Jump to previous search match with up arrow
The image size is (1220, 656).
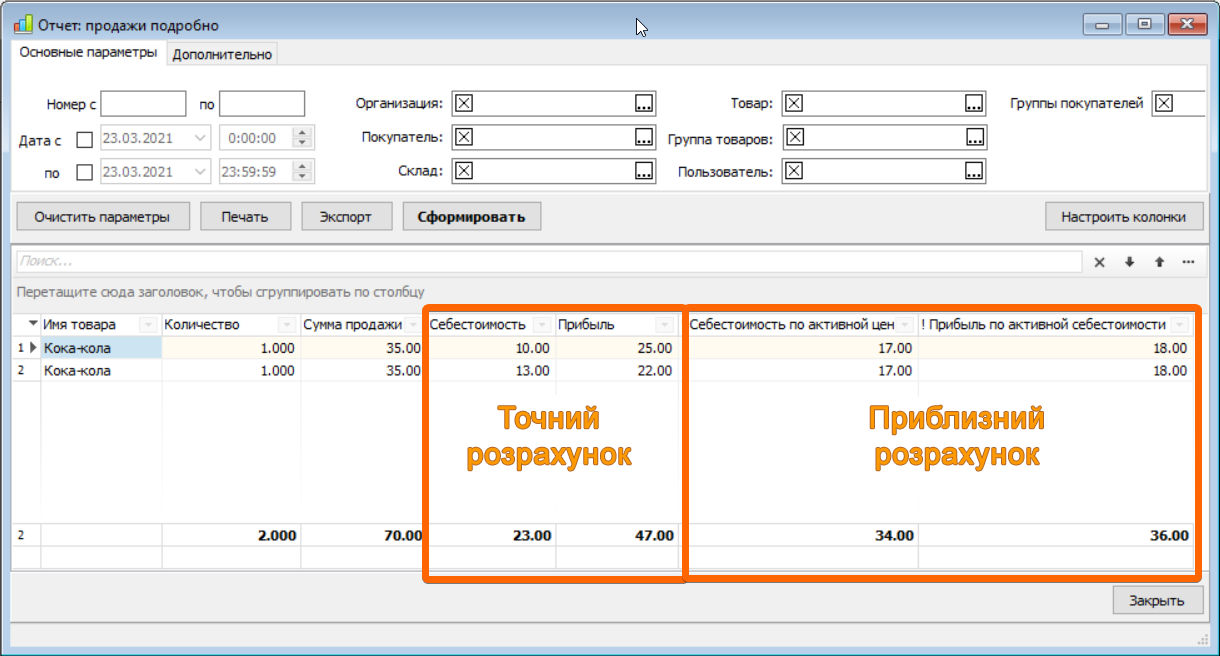(x=1159, y=262)
